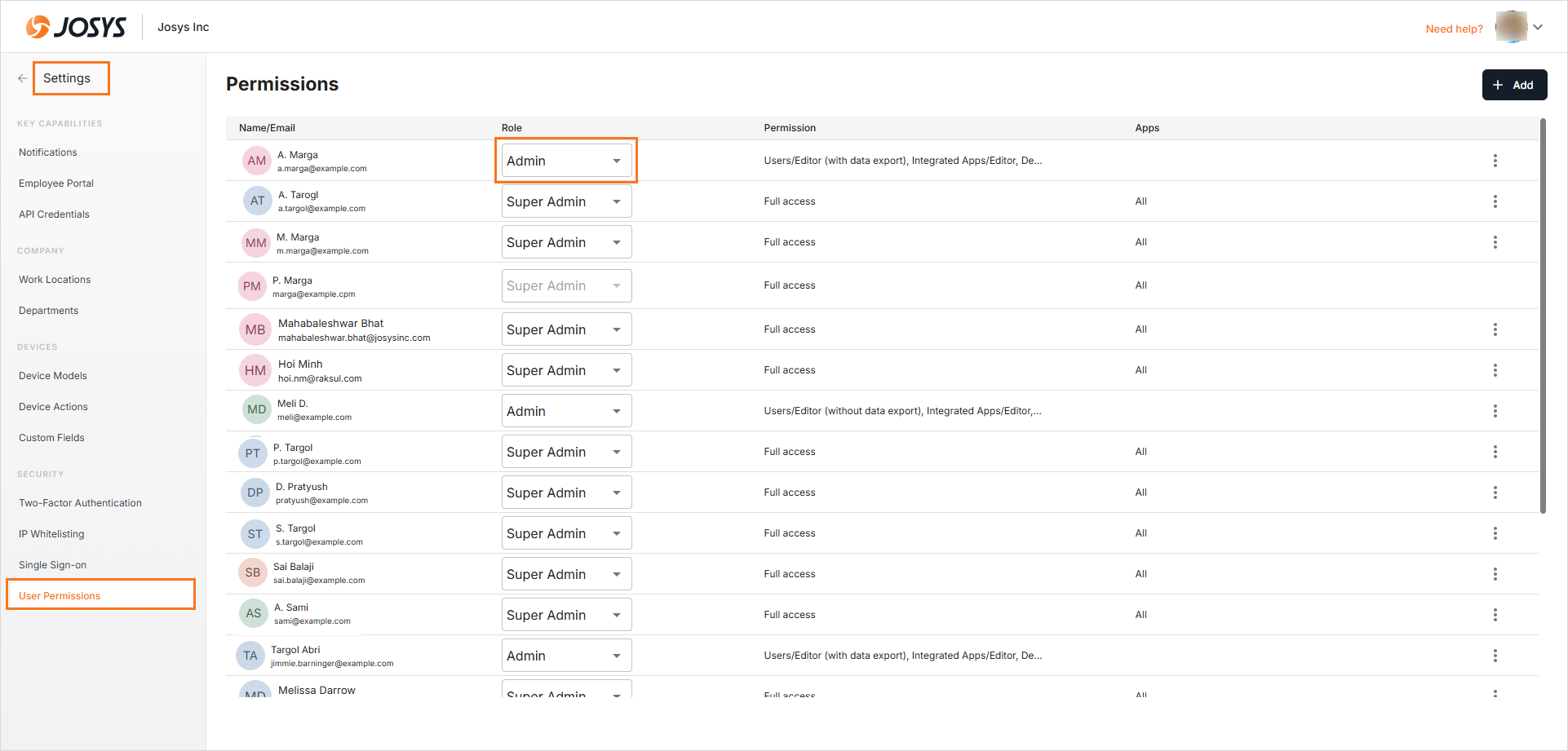The image size is (1568, 751).
Task: Click the vertical scrollbar of the permissions table
Action: pos(1543,316)
